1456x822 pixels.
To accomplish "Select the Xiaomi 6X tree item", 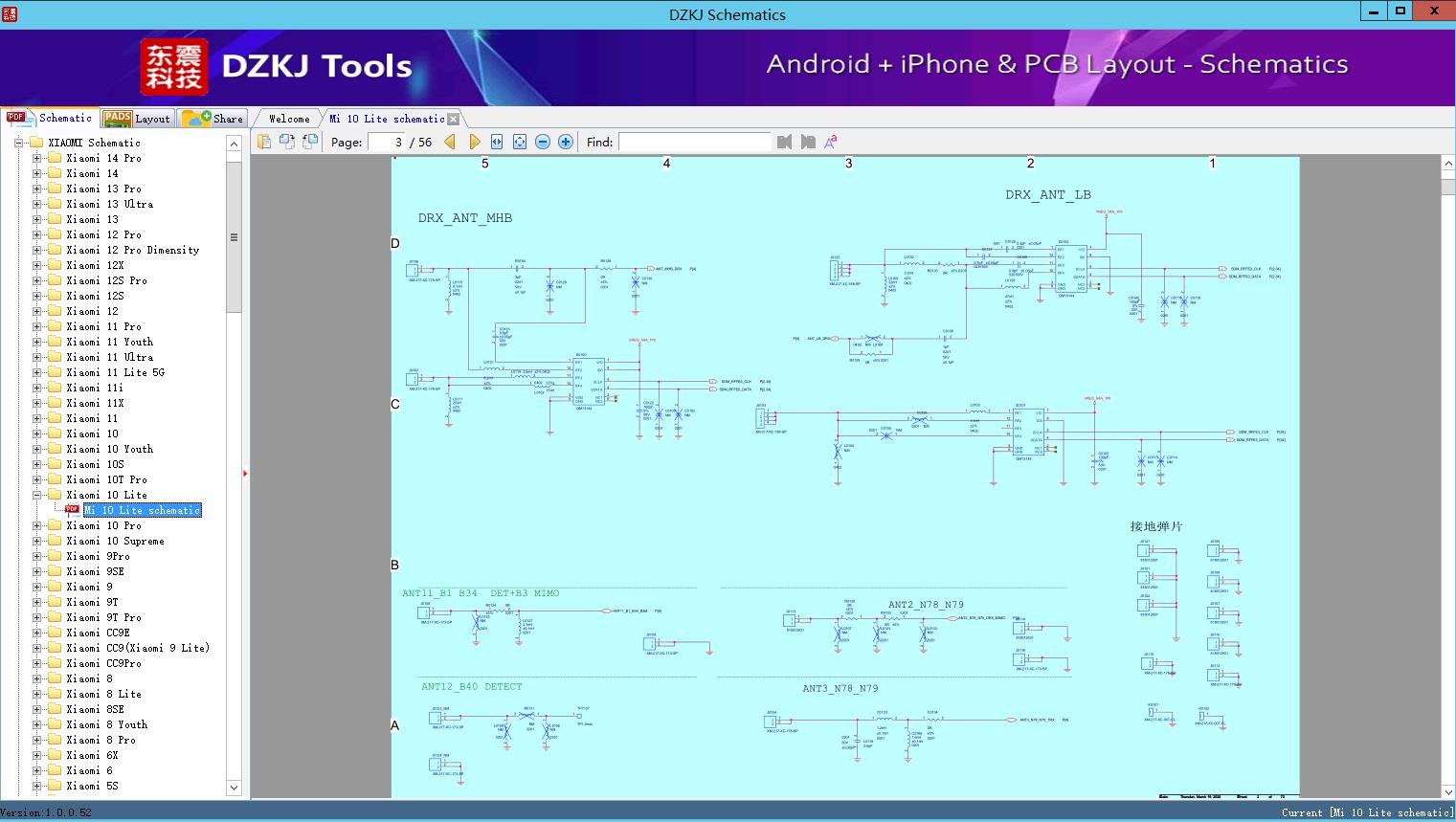I will (x=92, y=755).
